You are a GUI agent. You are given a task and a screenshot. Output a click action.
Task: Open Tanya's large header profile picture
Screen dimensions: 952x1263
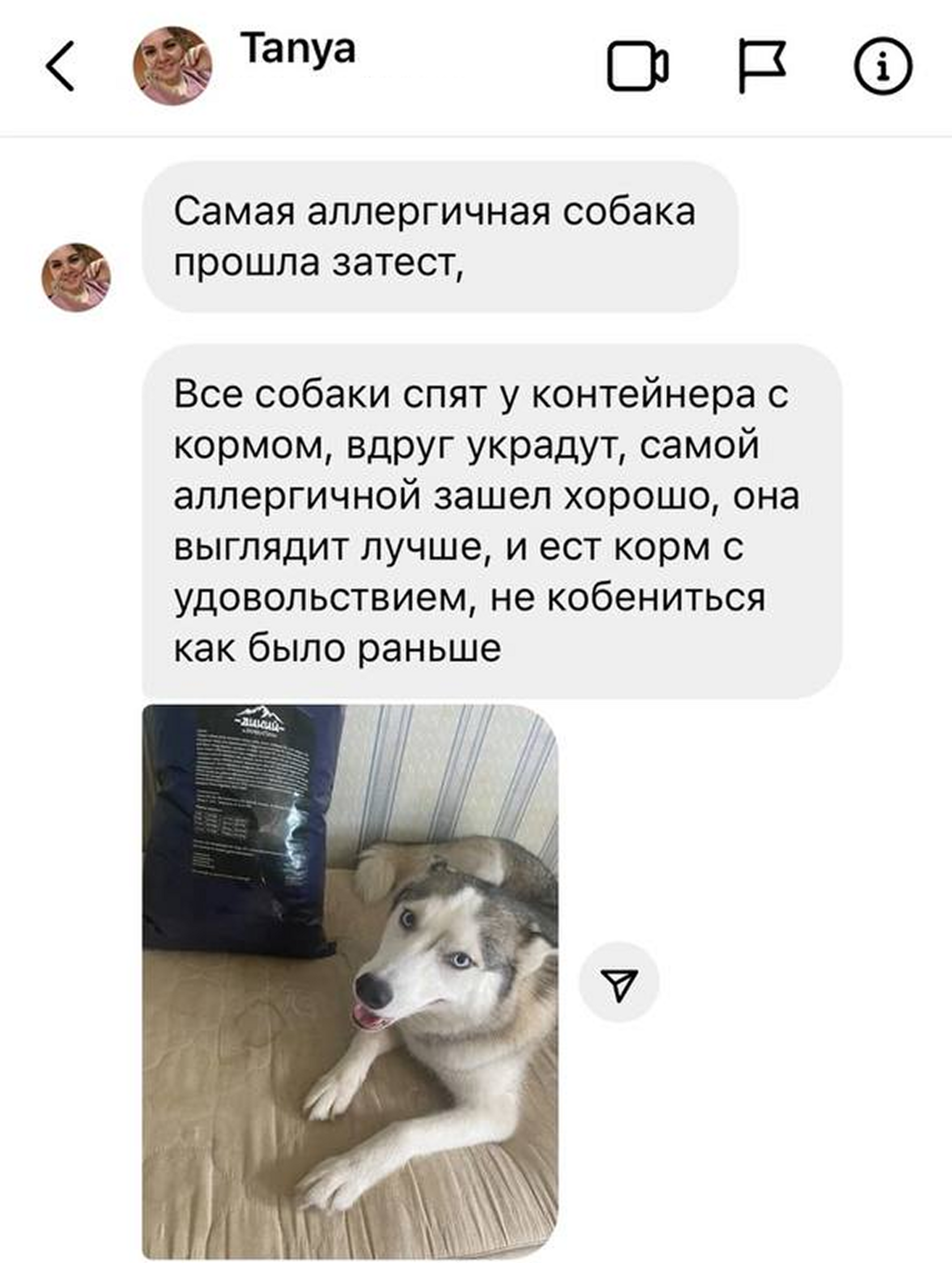click(x=172, y=66)
